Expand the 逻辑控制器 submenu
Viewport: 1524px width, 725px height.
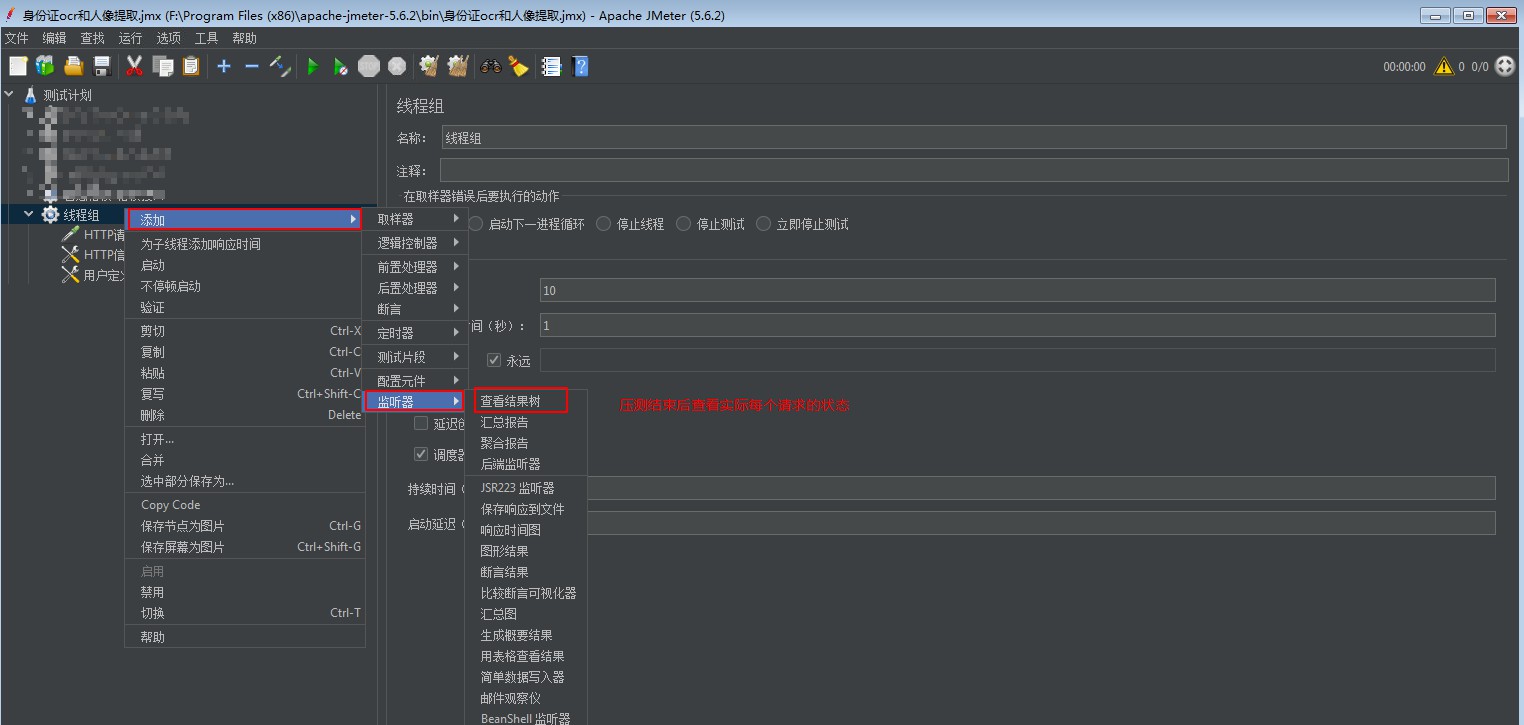[x=414, y=243]
